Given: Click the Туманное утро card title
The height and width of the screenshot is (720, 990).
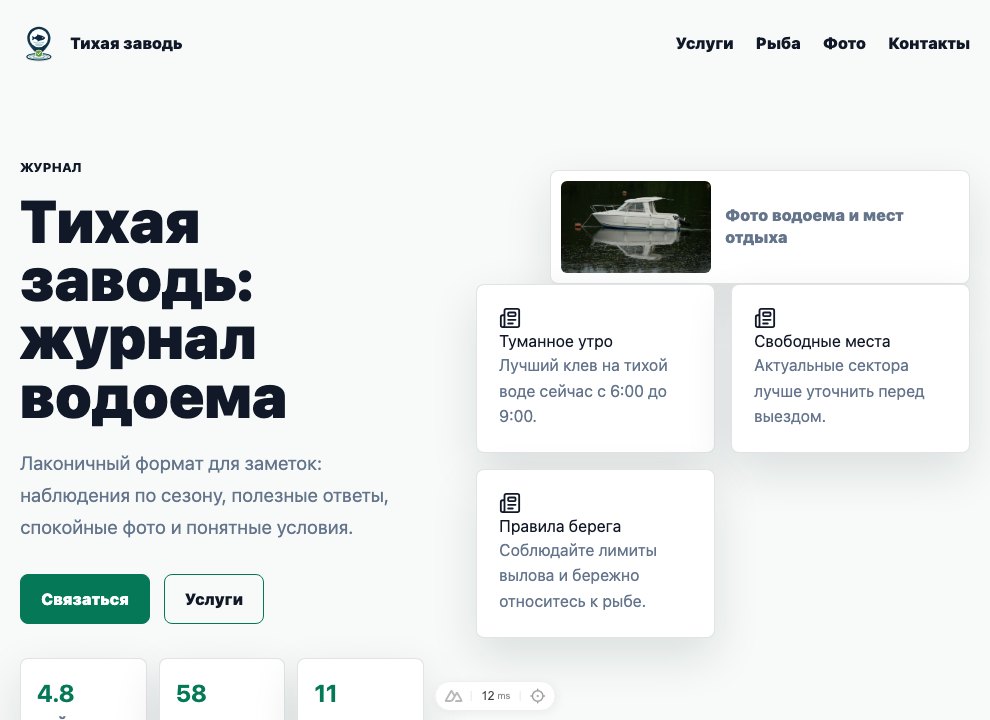Looking at the screenshot, I should (556, 341).
